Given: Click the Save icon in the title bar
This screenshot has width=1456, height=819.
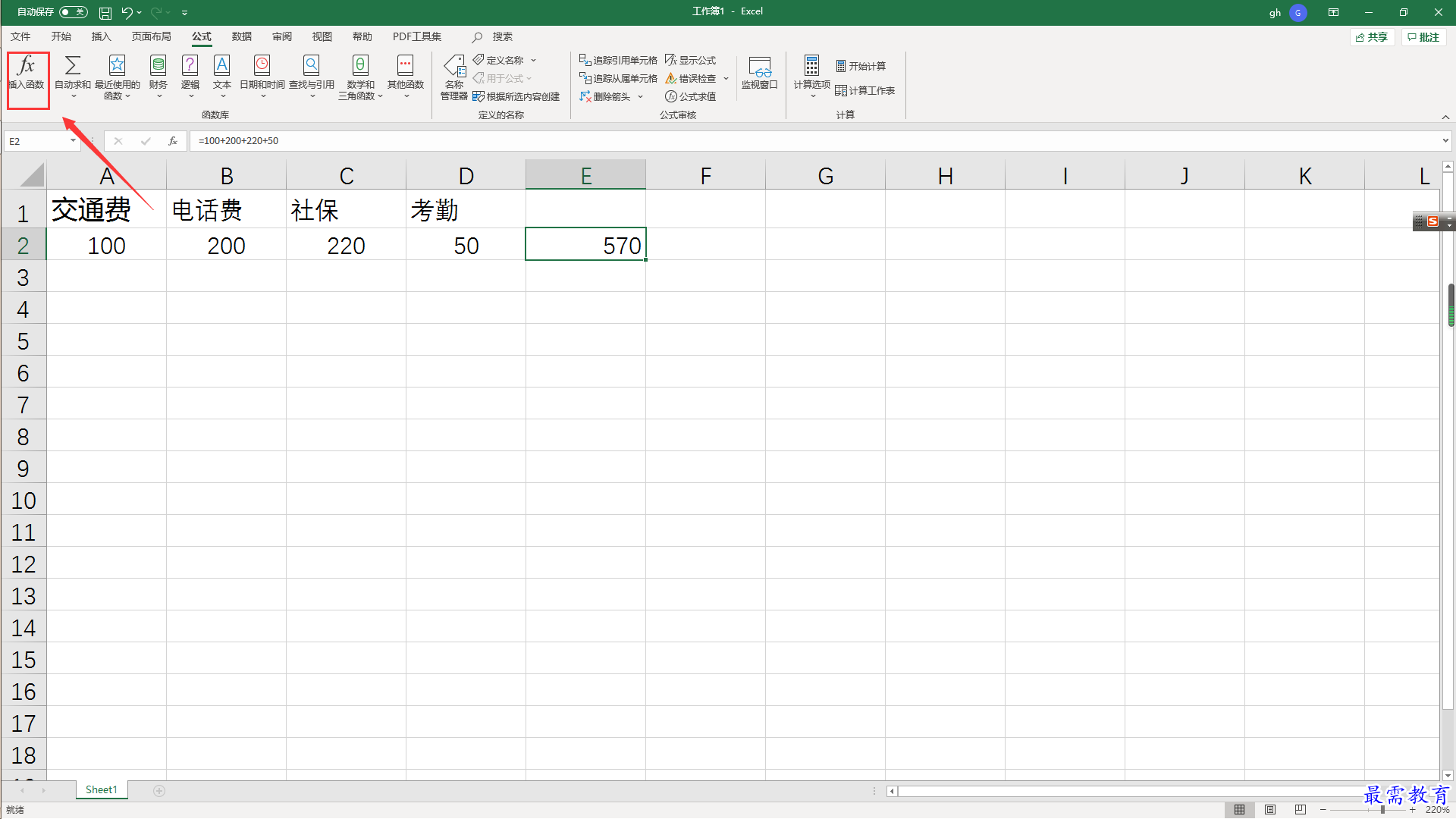Looking at the screenshot, I should click(105, 12).
